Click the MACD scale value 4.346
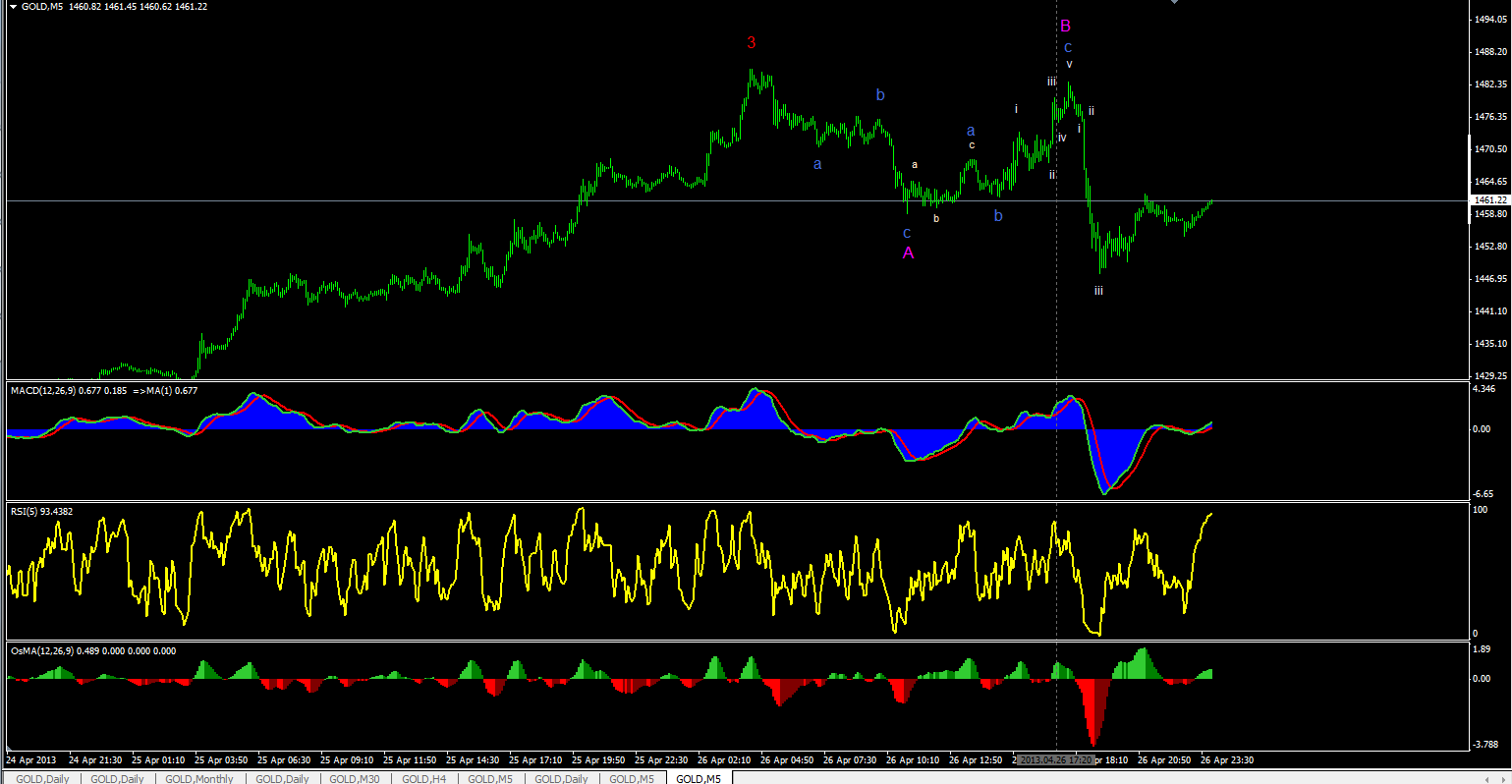This screenshot has width=1512, height=784. pos(1484,389)
